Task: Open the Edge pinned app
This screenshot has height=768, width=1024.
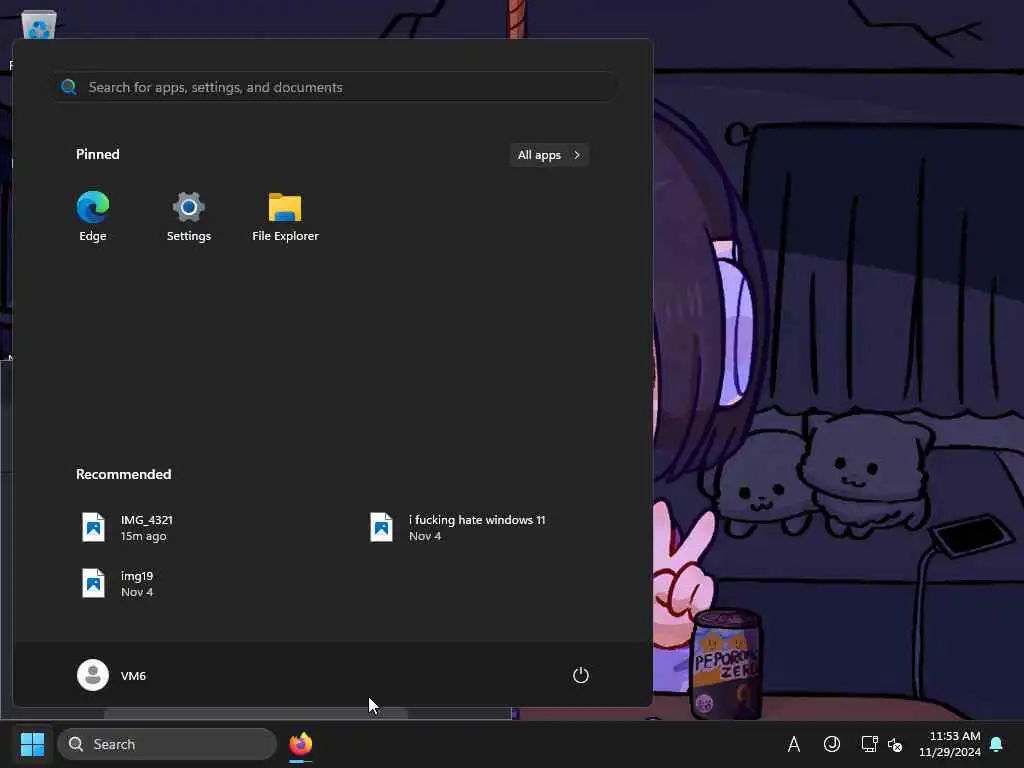Action: point(93,217)
